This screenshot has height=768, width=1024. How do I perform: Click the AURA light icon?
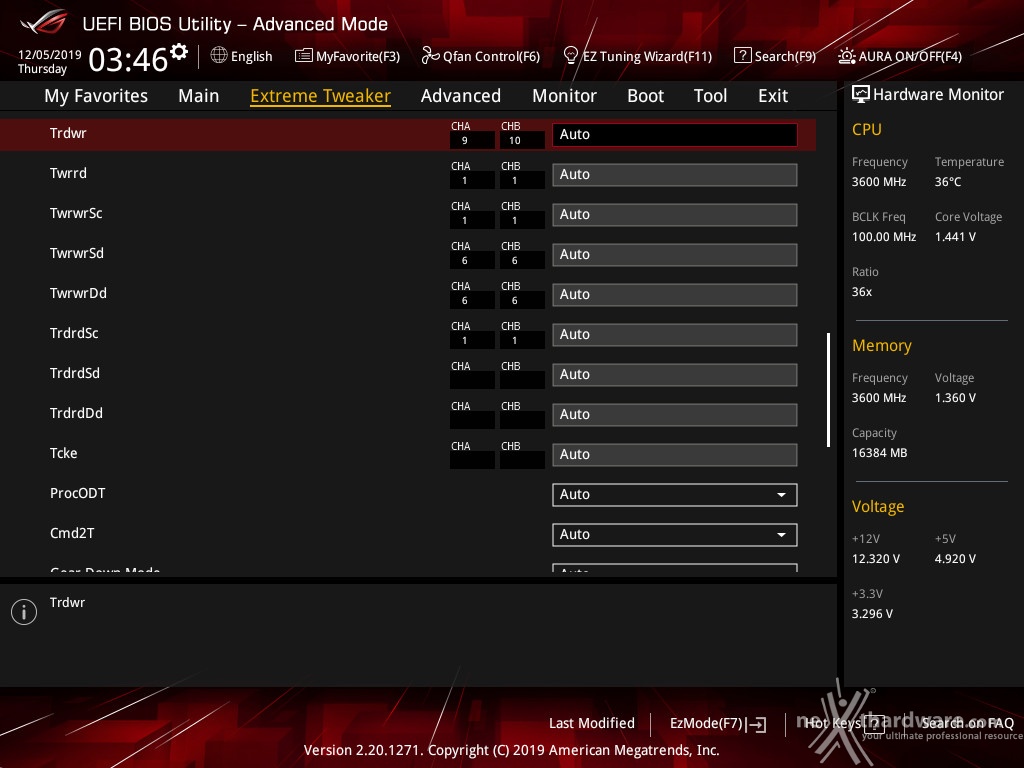click(x=846, y=56)
